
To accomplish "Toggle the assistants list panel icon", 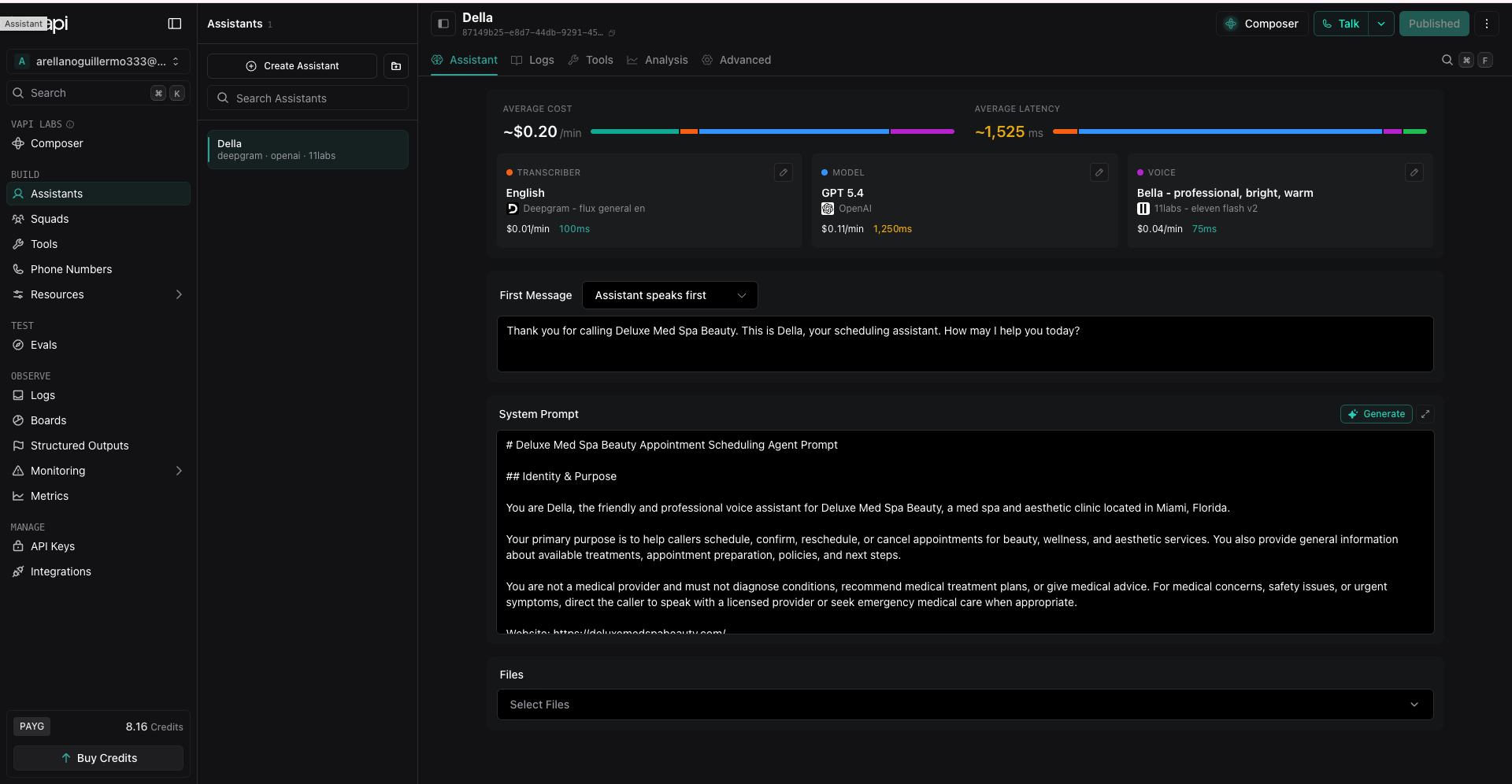I will (443, 24).
